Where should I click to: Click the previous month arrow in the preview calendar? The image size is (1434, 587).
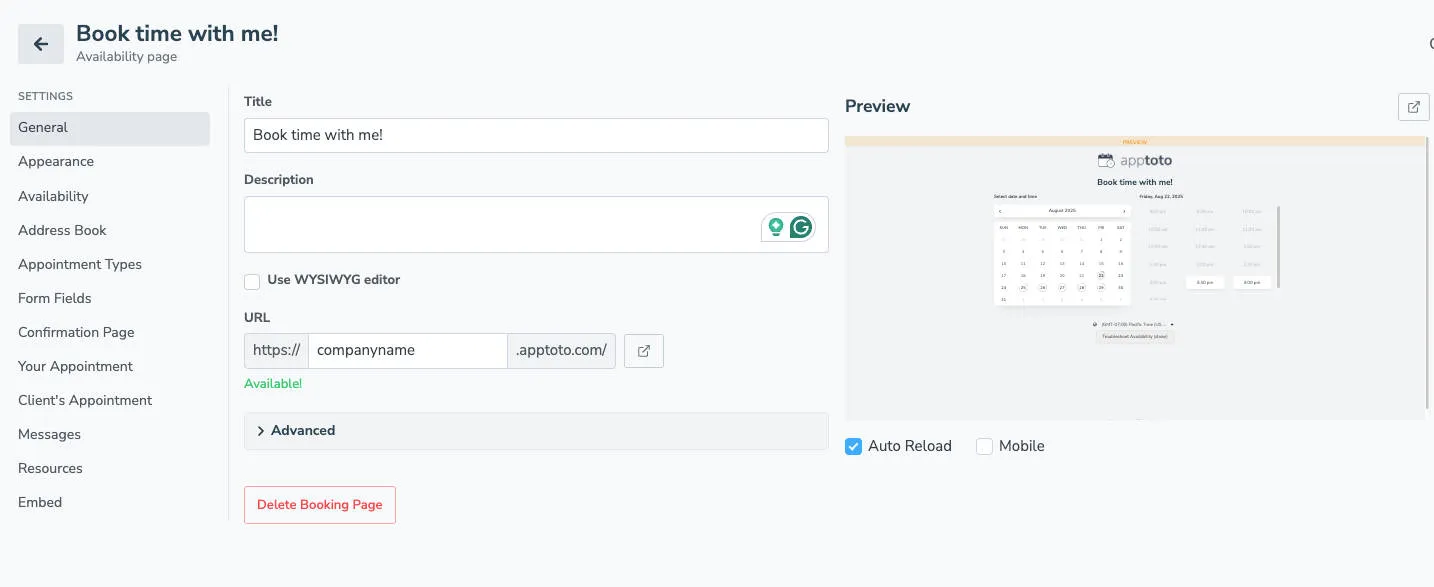(x=1001, y=210)
